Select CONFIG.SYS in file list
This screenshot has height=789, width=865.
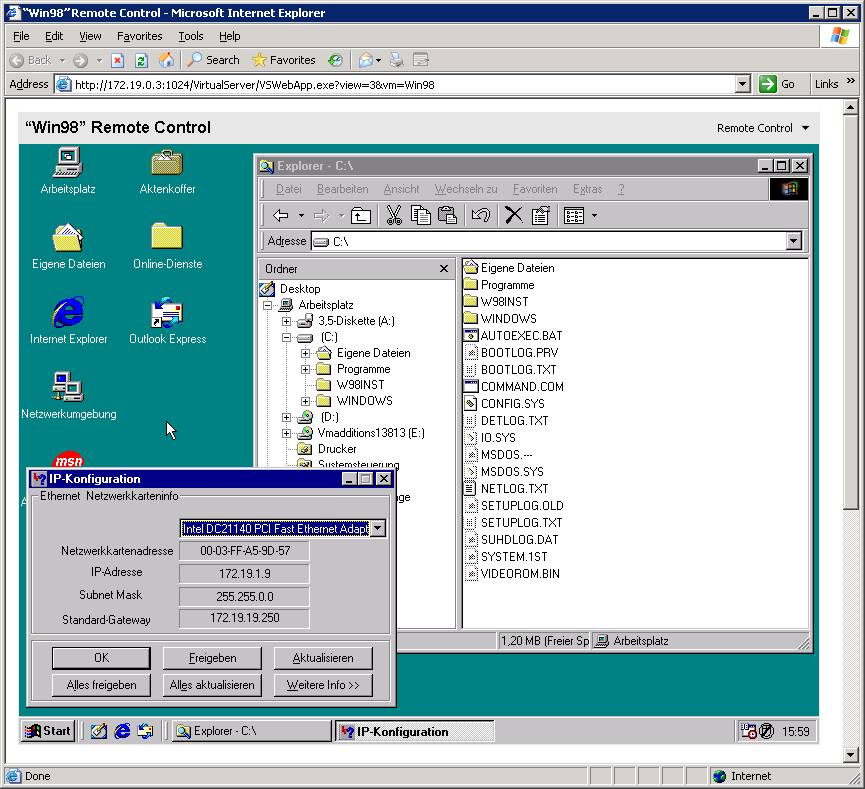(505, 403)
